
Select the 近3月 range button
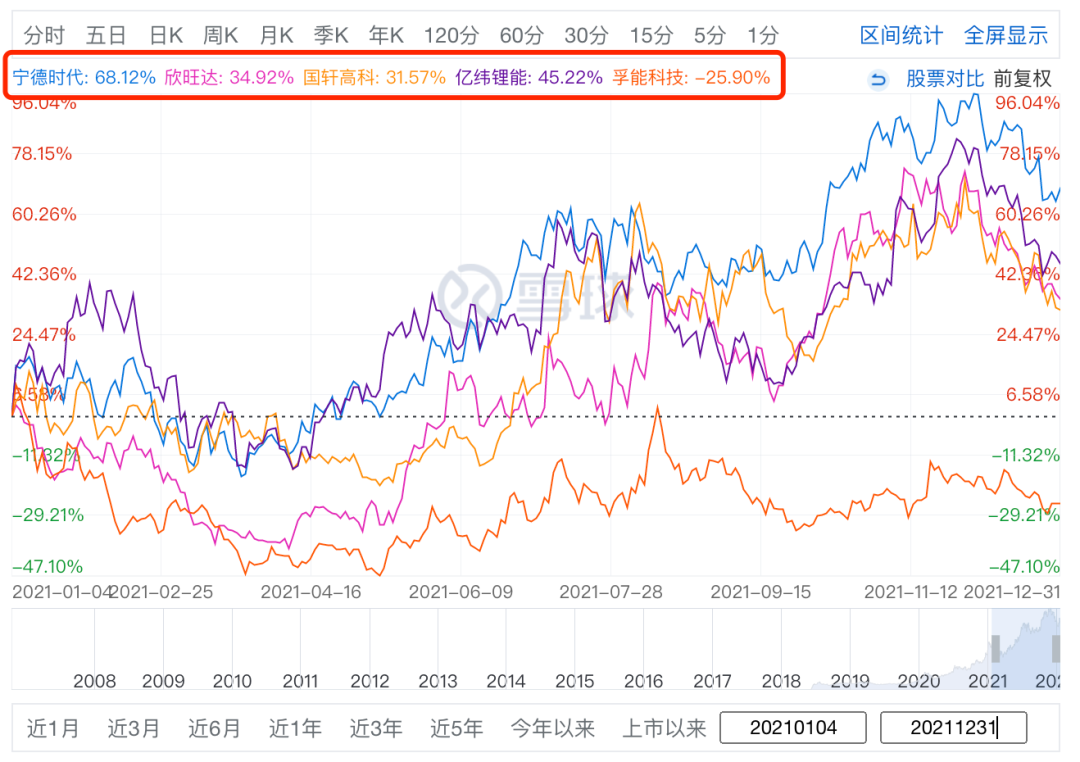[x=134, y=728]
